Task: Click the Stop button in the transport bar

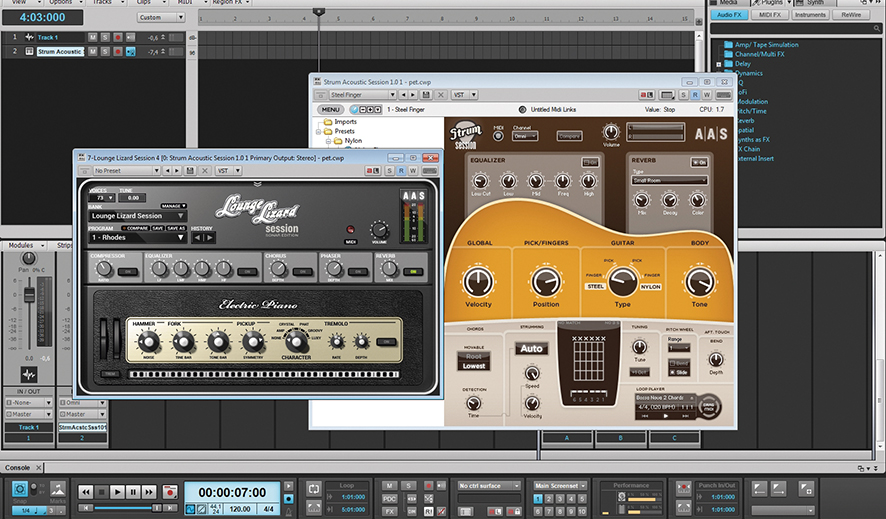Action: (x=101, y=492)
